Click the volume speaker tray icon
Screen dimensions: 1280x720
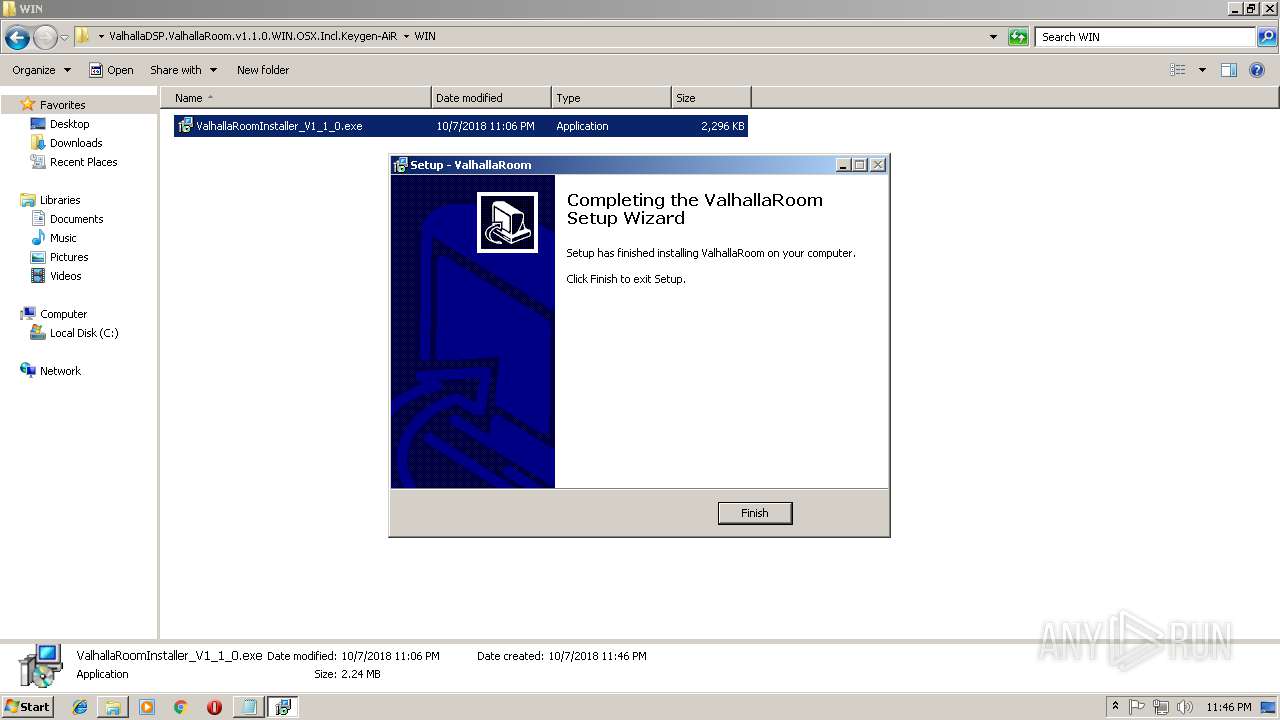click(1184, 707)
